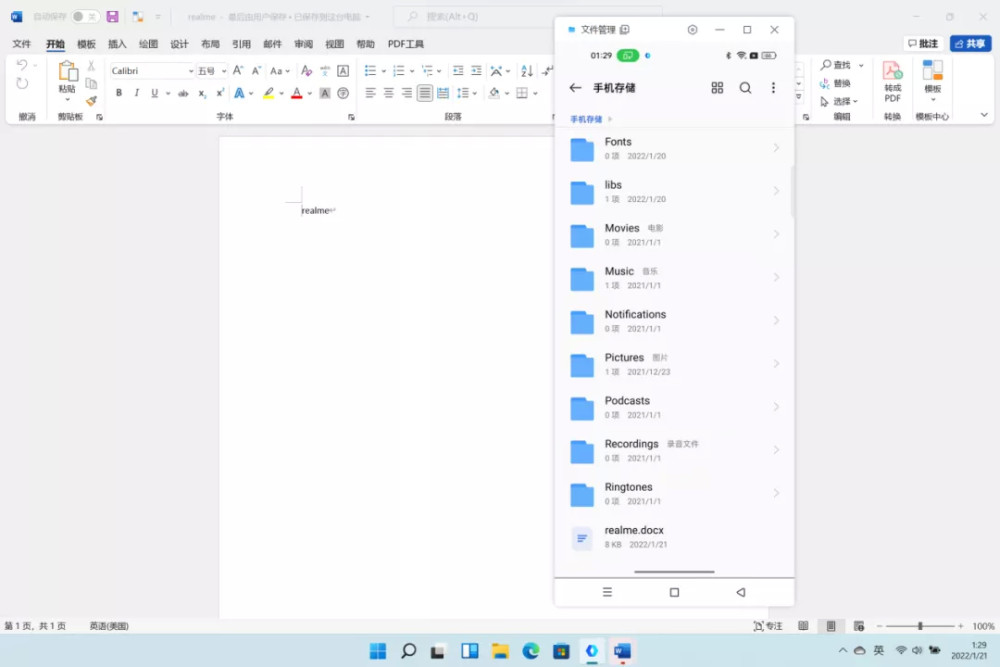Open three-dot more menu in file manager
1000x667 pixels.
coord(773,88)
